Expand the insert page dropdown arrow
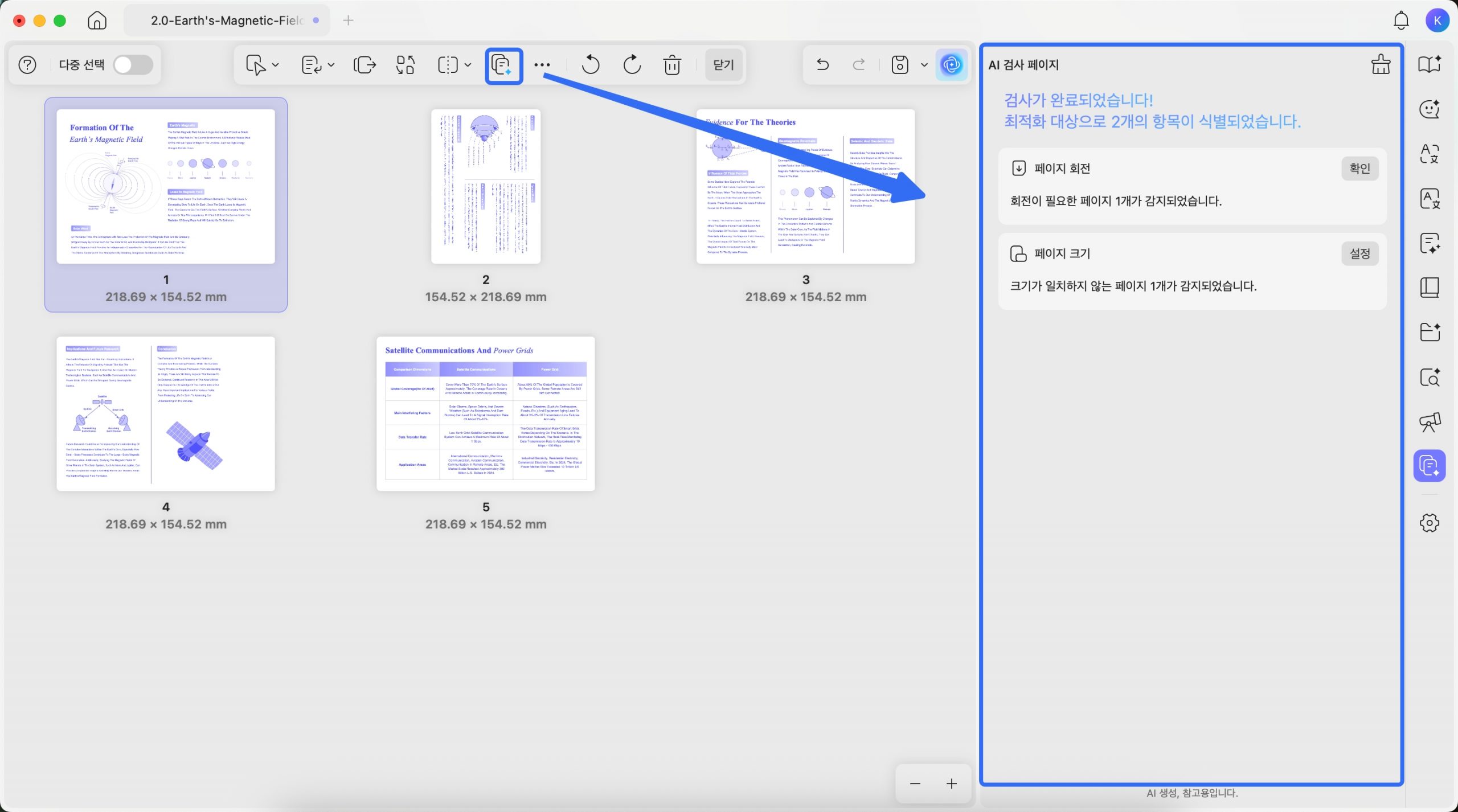The image size is (1458, 812). pos(331,65)
